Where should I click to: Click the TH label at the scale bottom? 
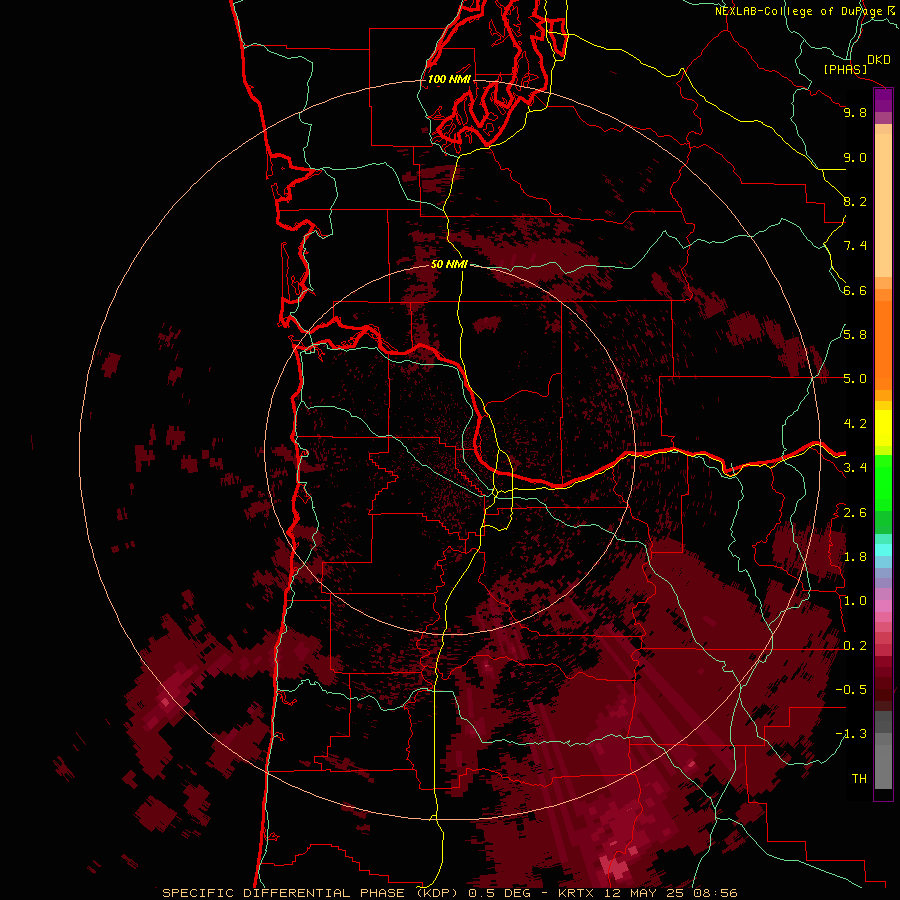pos(859,778)
